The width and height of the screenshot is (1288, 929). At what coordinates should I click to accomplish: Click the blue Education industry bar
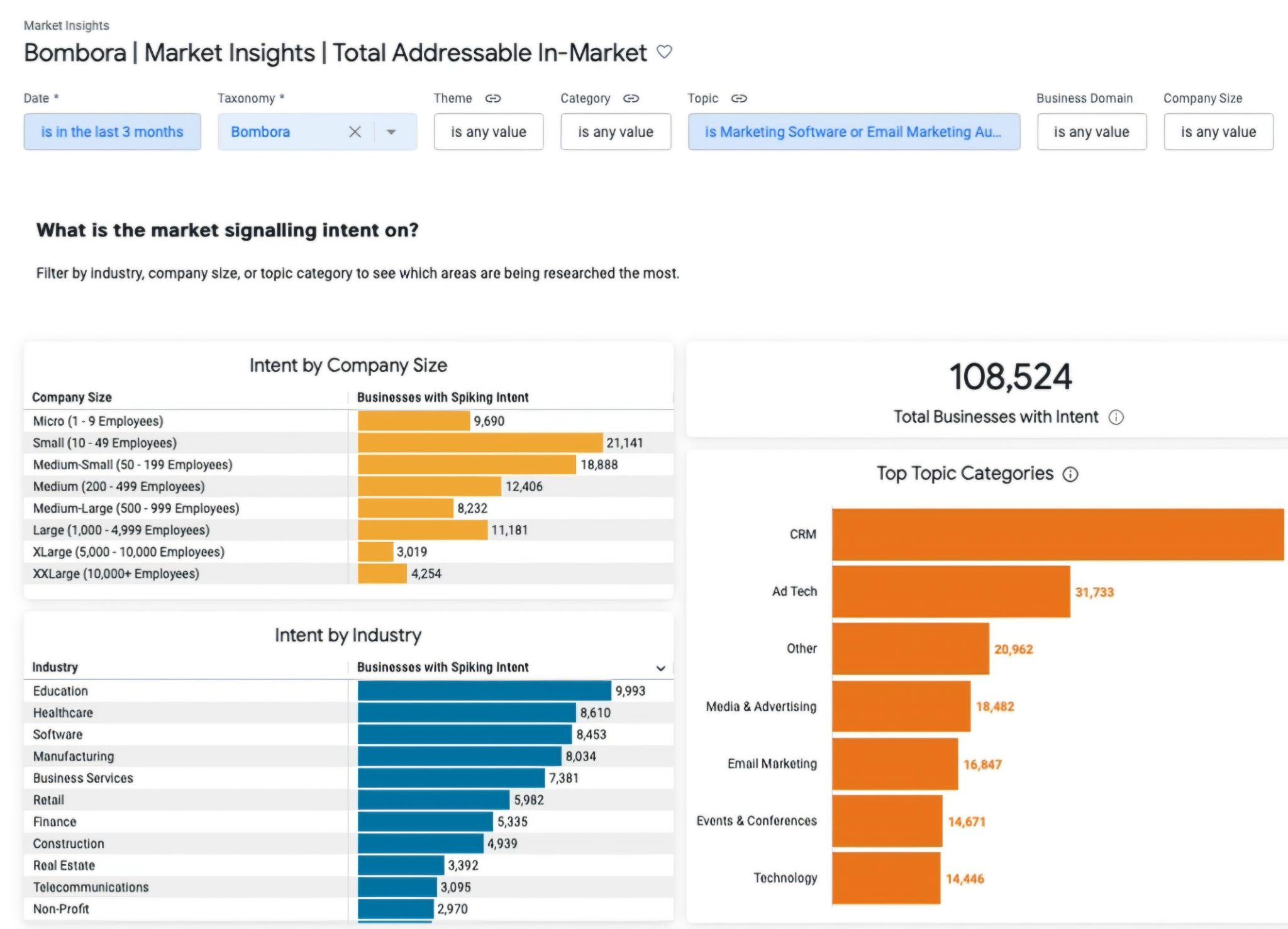[x=484, y=691]
